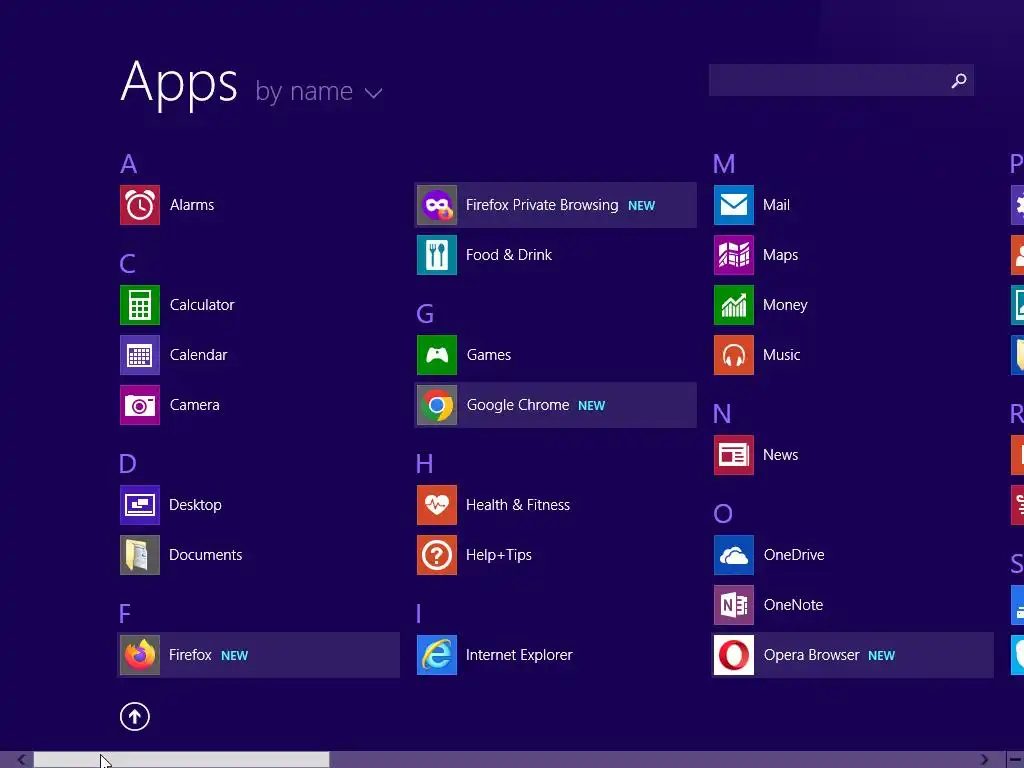Click the 'Money' label text
Viewport: 1024px width, 768px height.
[785, 306]
